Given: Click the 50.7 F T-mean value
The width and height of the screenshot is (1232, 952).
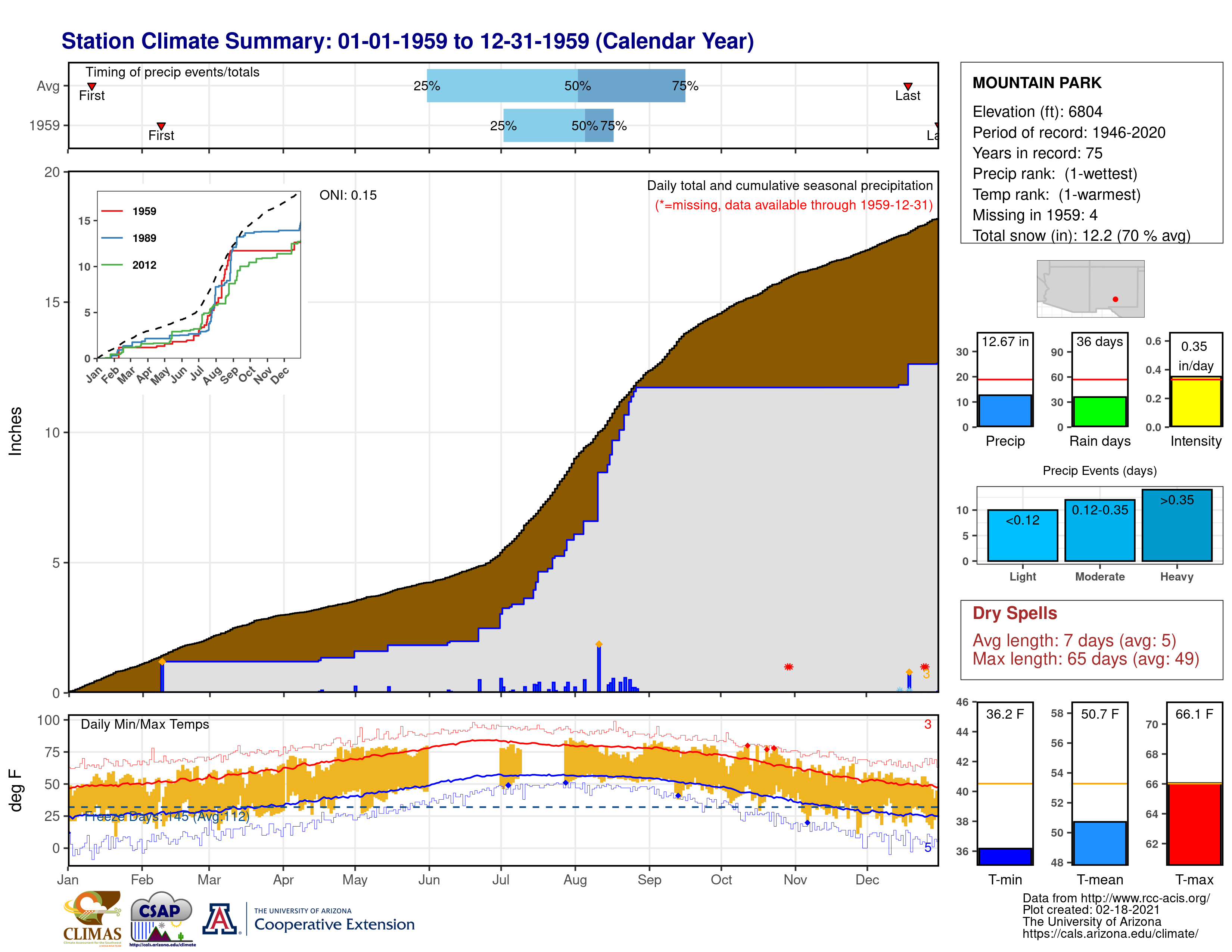Looking at the screenshot, I should pyautogui.click(x=1099, y=714).
